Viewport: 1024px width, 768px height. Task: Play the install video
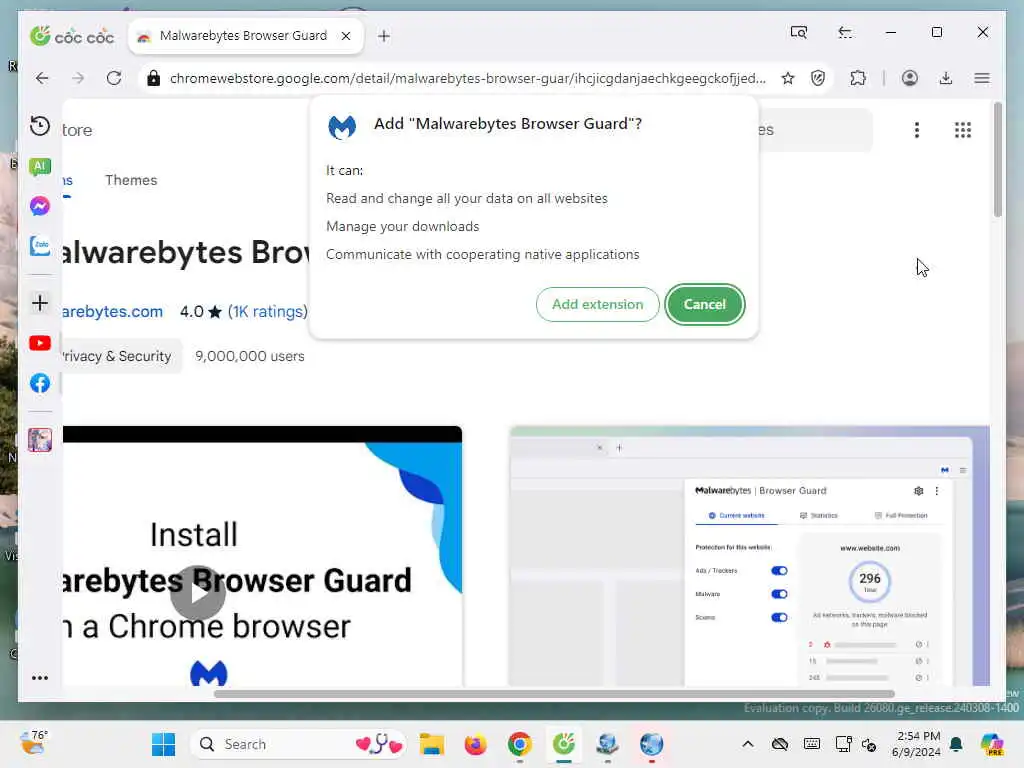coord(197,592)
